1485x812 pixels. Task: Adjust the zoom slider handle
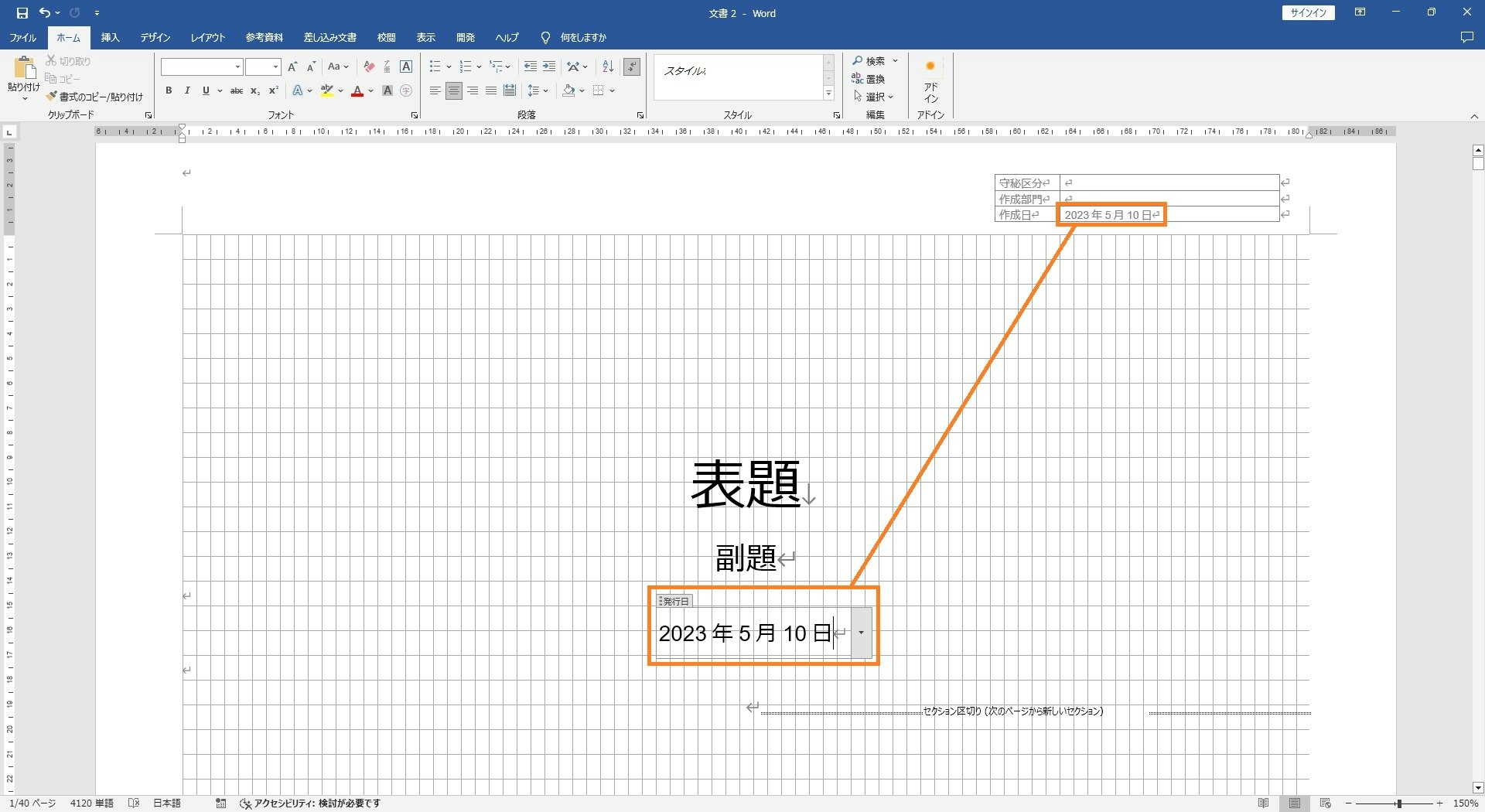click(x=1398, y=803)
